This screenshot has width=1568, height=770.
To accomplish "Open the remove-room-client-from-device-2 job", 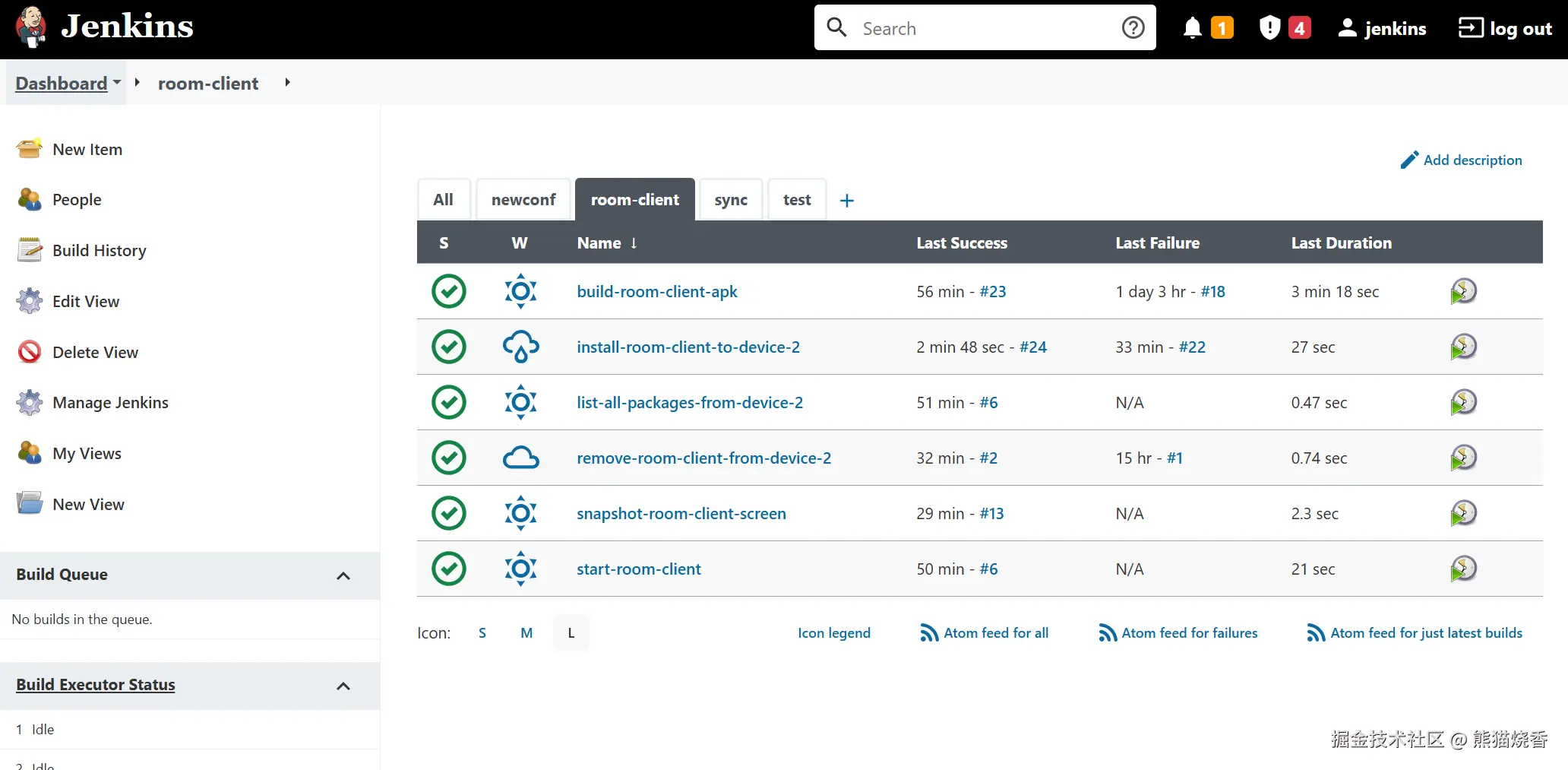I will click(x=703, y=458).
